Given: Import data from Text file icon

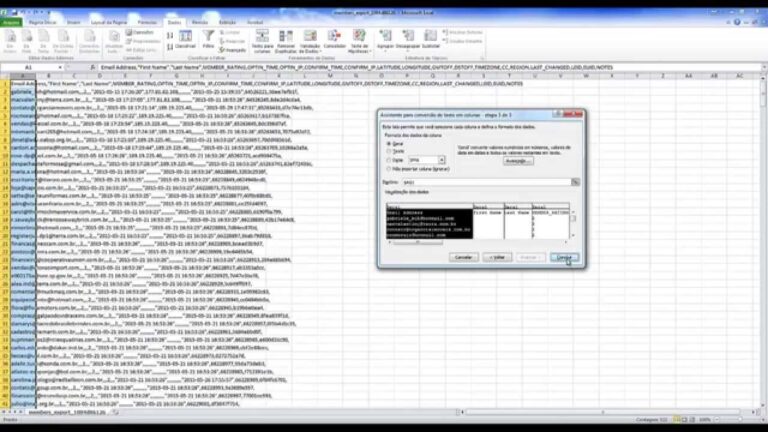Looking at the screenshot, I should click(44, 41).
